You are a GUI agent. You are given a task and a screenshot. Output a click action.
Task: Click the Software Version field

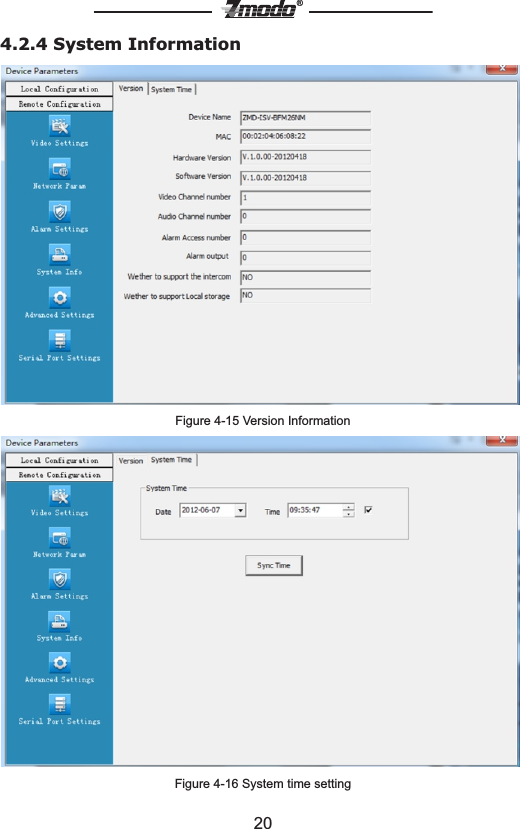point(305,178)
